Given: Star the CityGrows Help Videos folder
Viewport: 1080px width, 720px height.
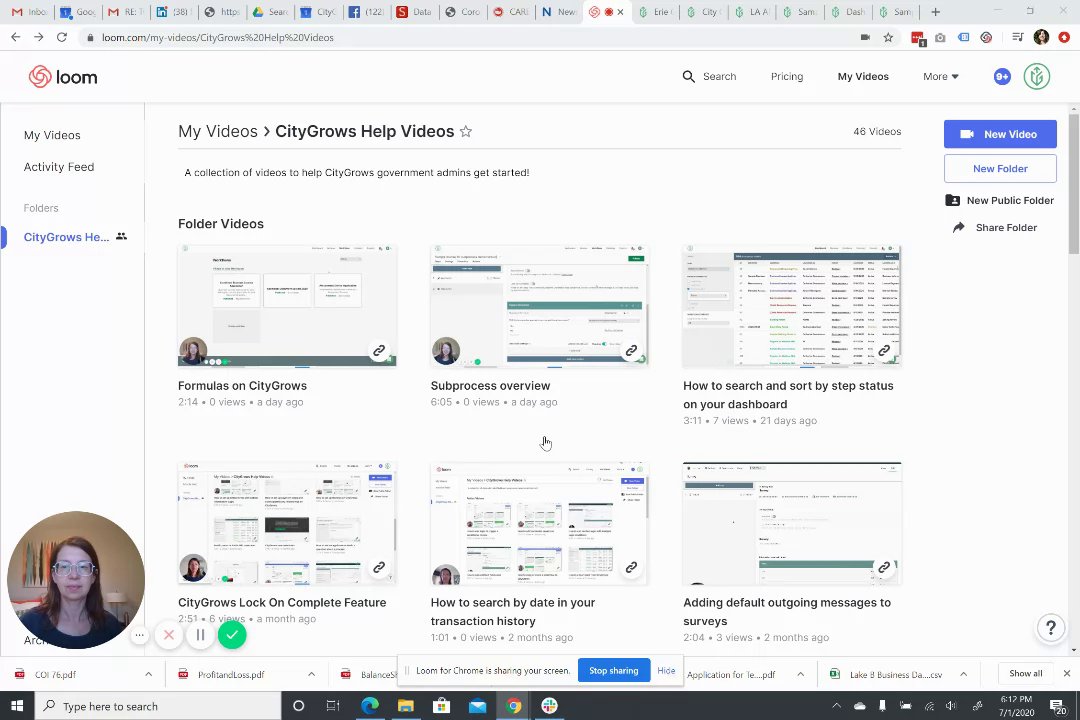Looking at the screenshot, I should (466, 132).
